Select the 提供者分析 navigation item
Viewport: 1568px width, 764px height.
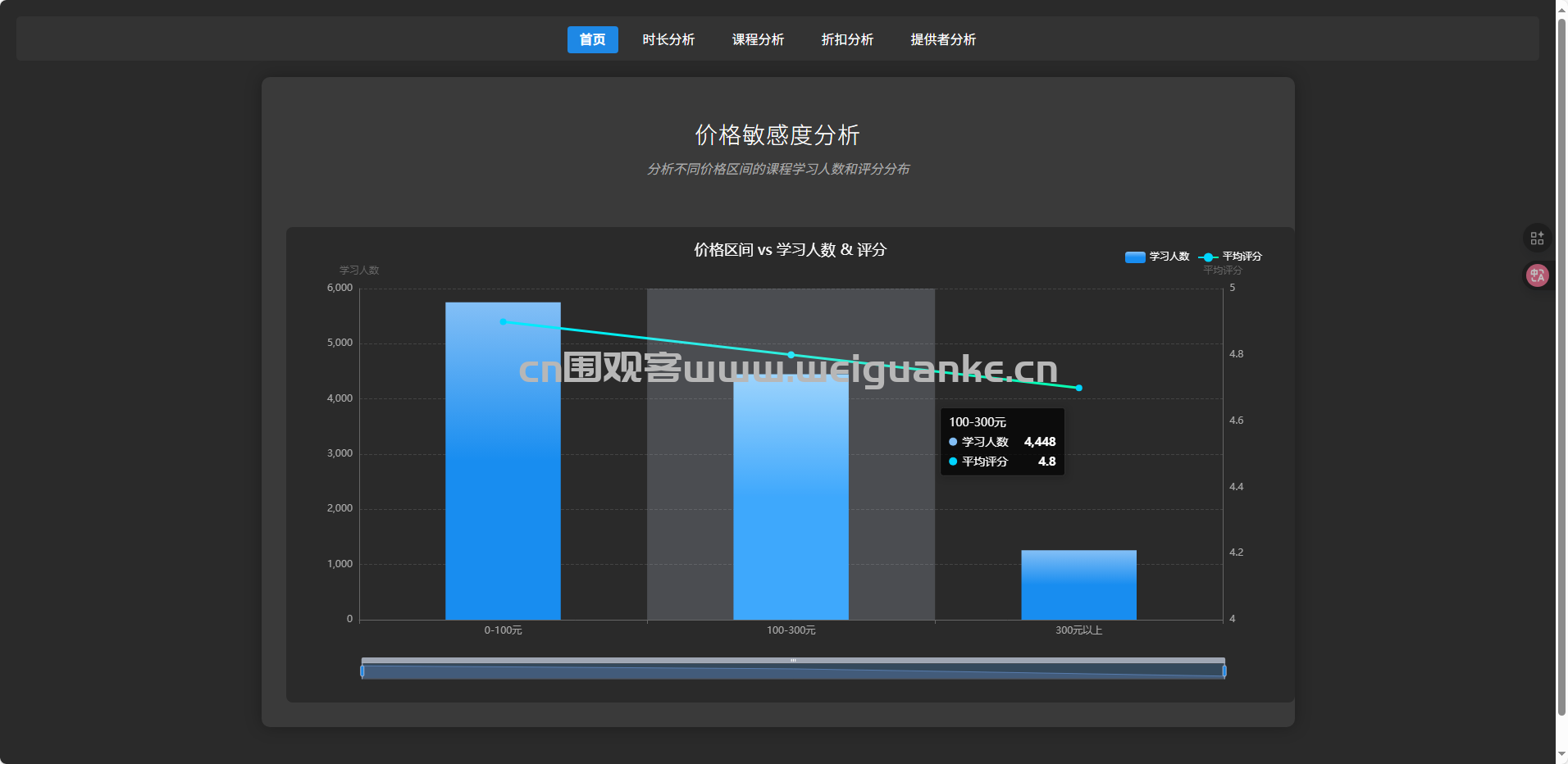click(943, 39)
